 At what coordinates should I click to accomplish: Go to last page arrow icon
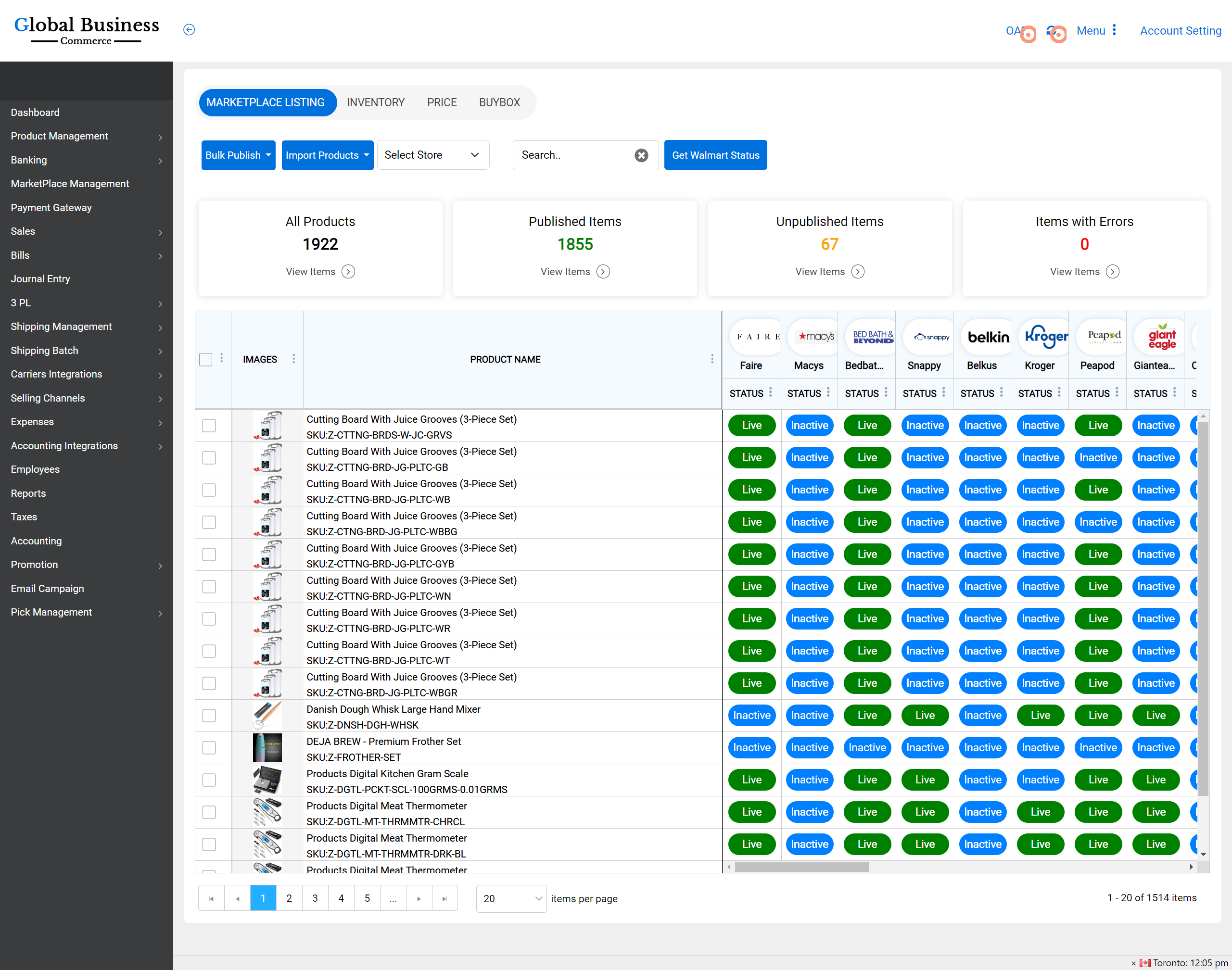(x=445, y=898)
